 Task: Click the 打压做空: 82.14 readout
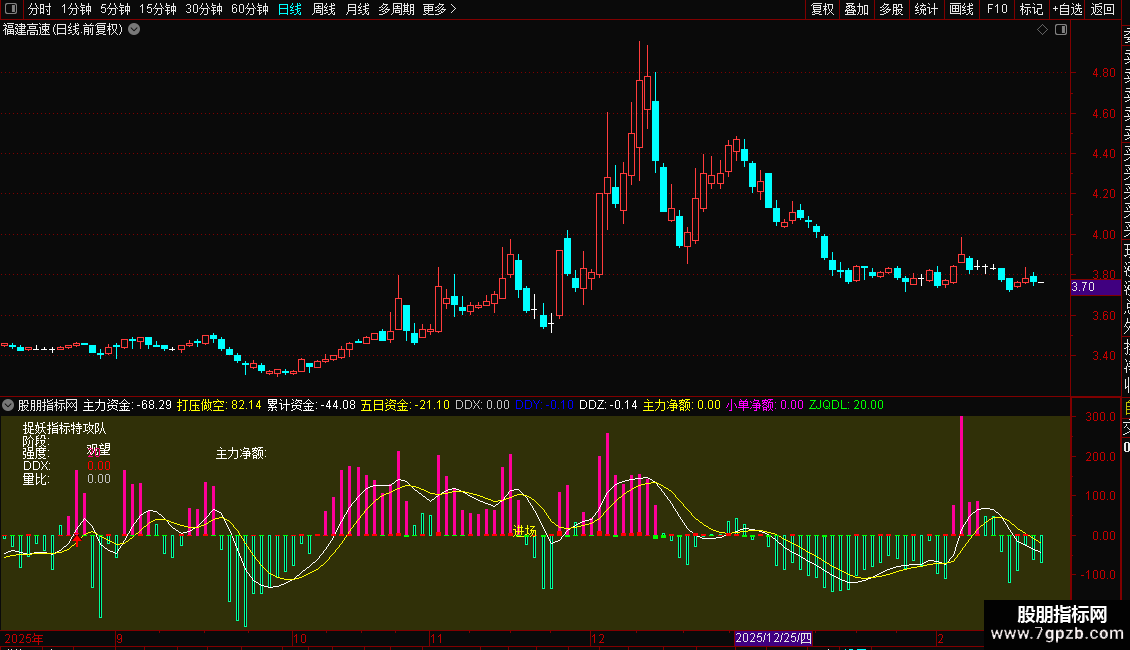[219, 405]
